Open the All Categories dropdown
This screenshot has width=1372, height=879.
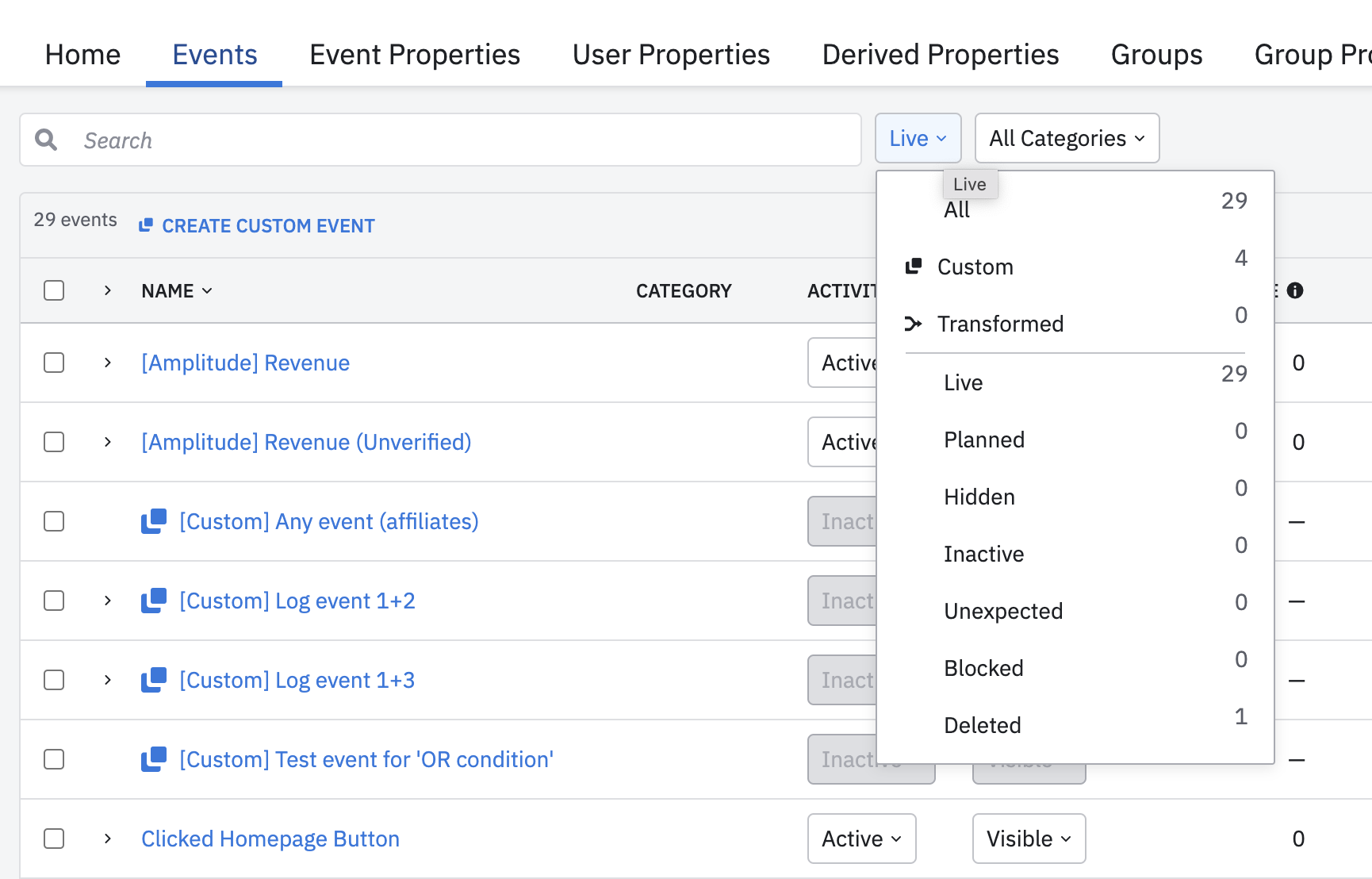coord(1066,139)
